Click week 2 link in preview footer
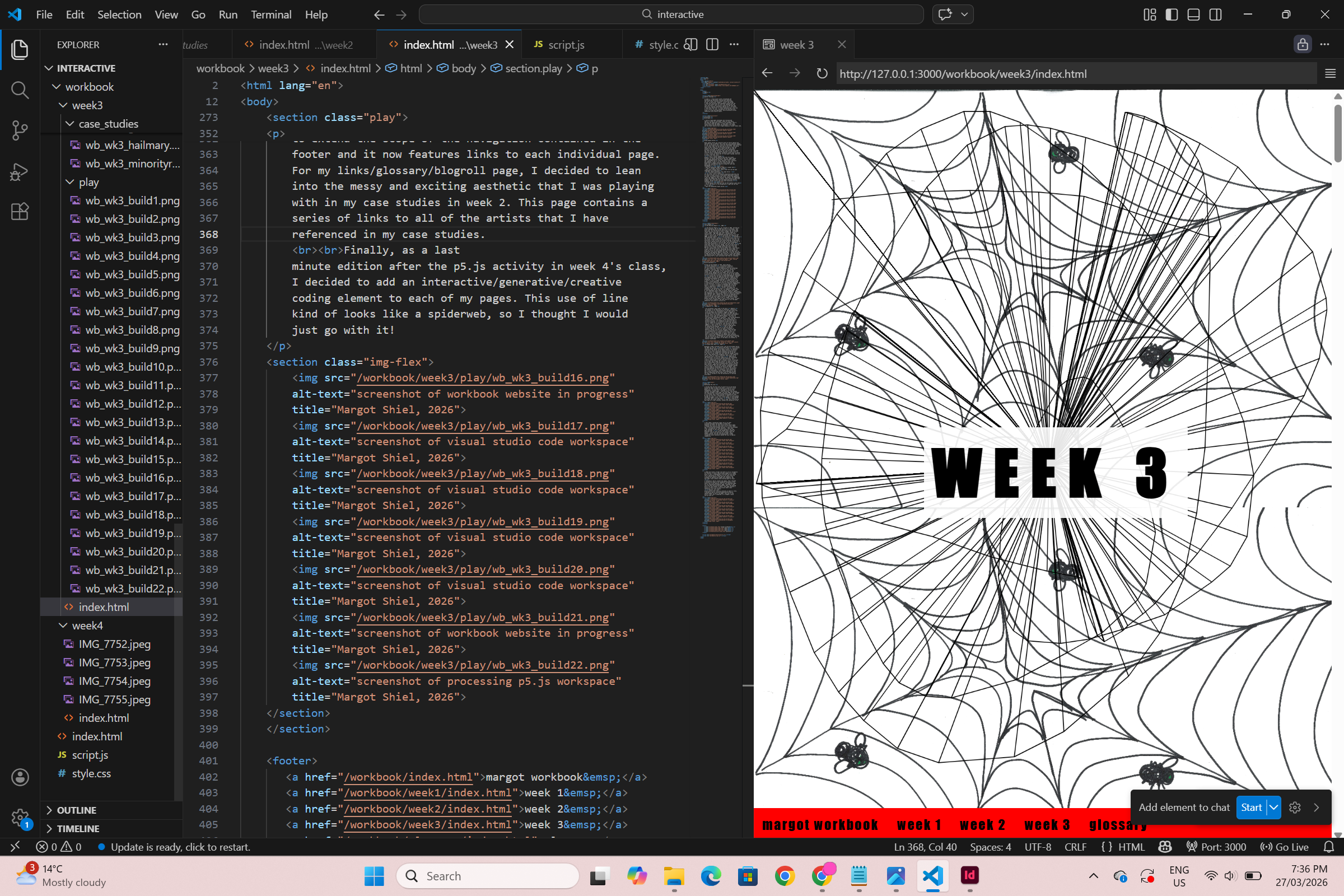 point(982,824)
